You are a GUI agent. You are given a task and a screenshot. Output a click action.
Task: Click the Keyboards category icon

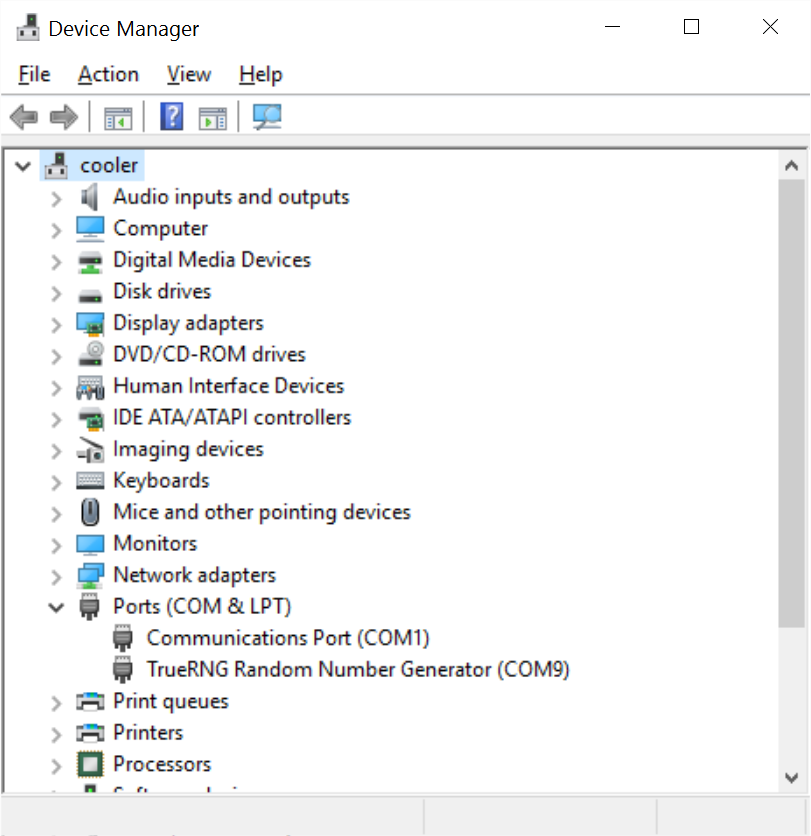(88, 480)
